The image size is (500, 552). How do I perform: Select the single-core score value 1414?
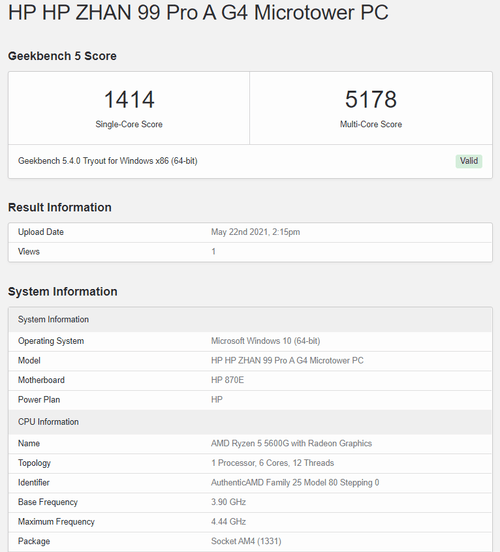[x=129, y=100]
